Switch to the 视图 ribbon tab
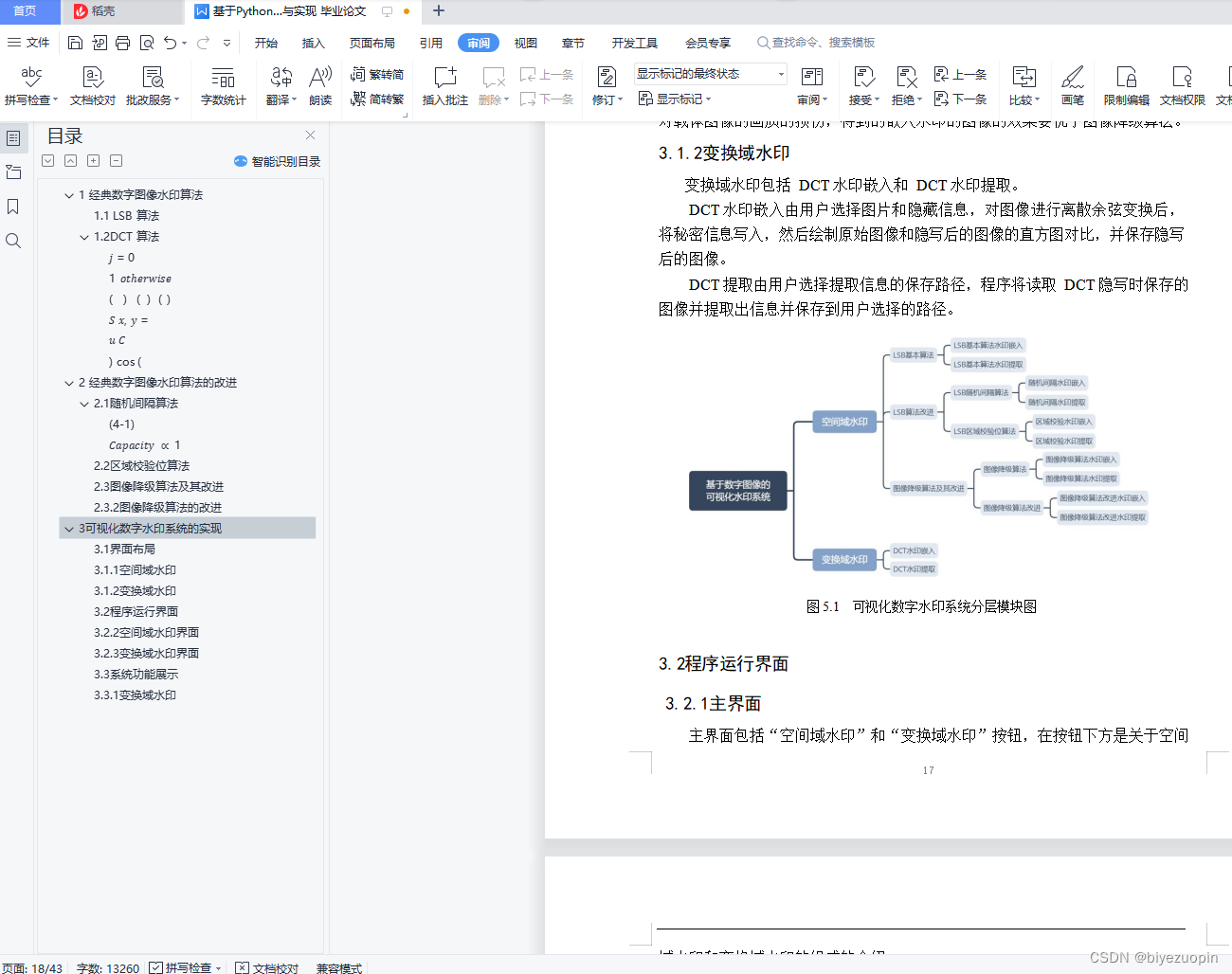The width and height of the screenshot is (1232, 974). coord(525,43)
